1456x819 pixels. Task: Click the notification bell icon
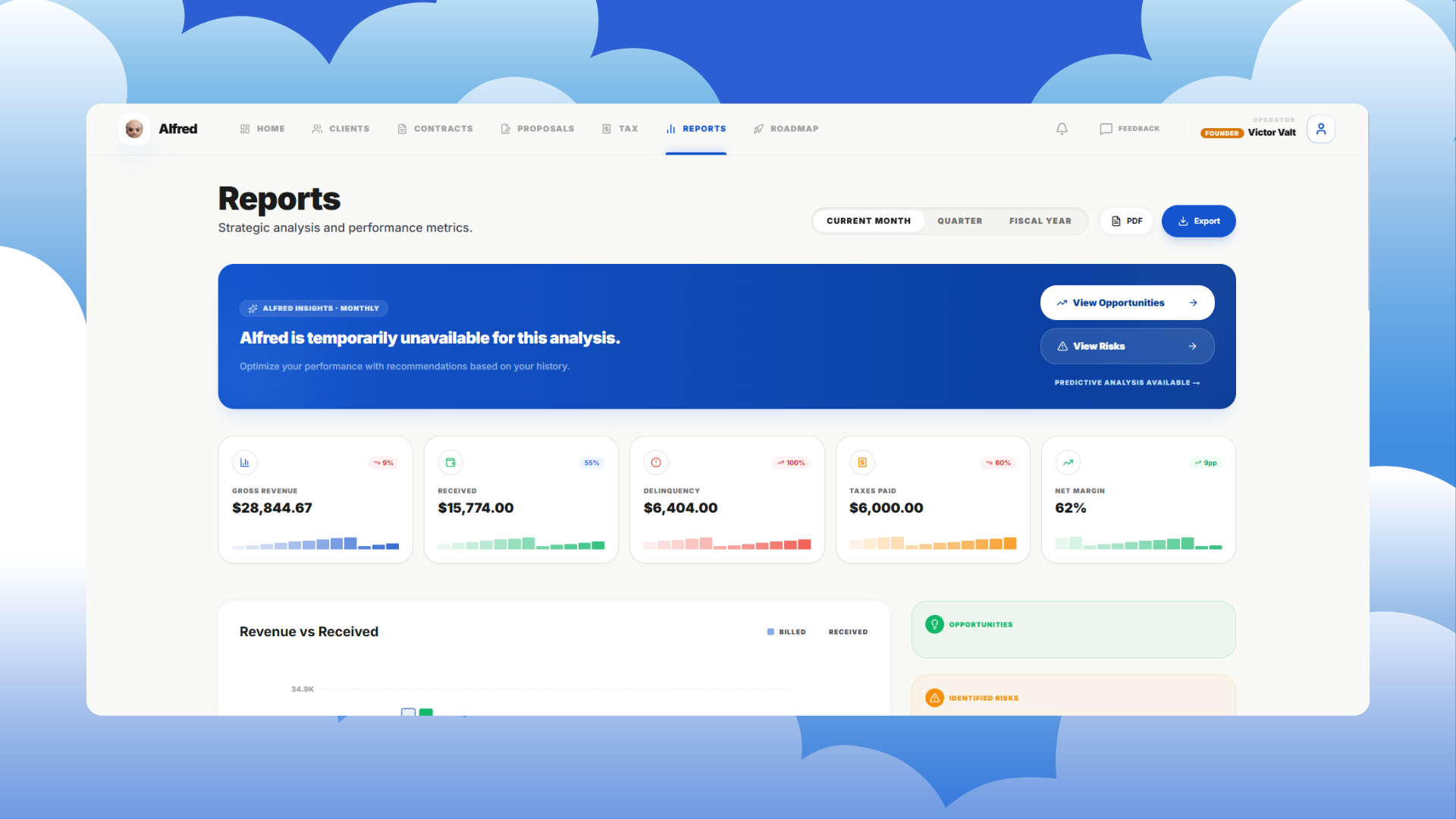(x=1062, y=129)
